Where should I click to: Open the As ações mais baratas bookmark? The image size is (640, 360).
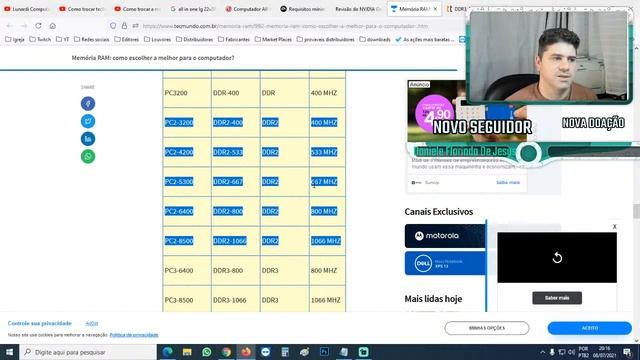coord(424,40)
